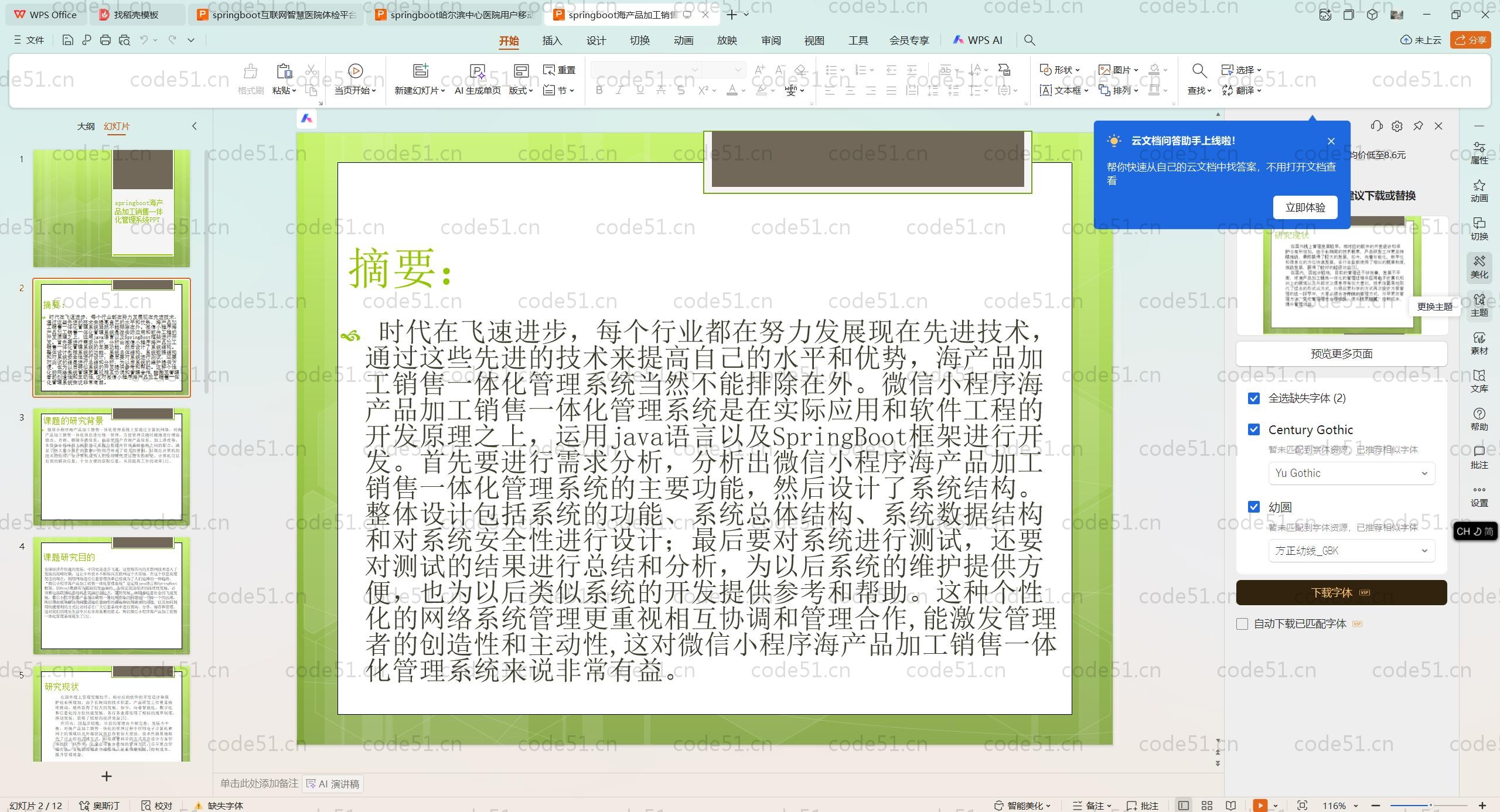Switch to the 插入 ribbon tab

[x=551, y=40]
